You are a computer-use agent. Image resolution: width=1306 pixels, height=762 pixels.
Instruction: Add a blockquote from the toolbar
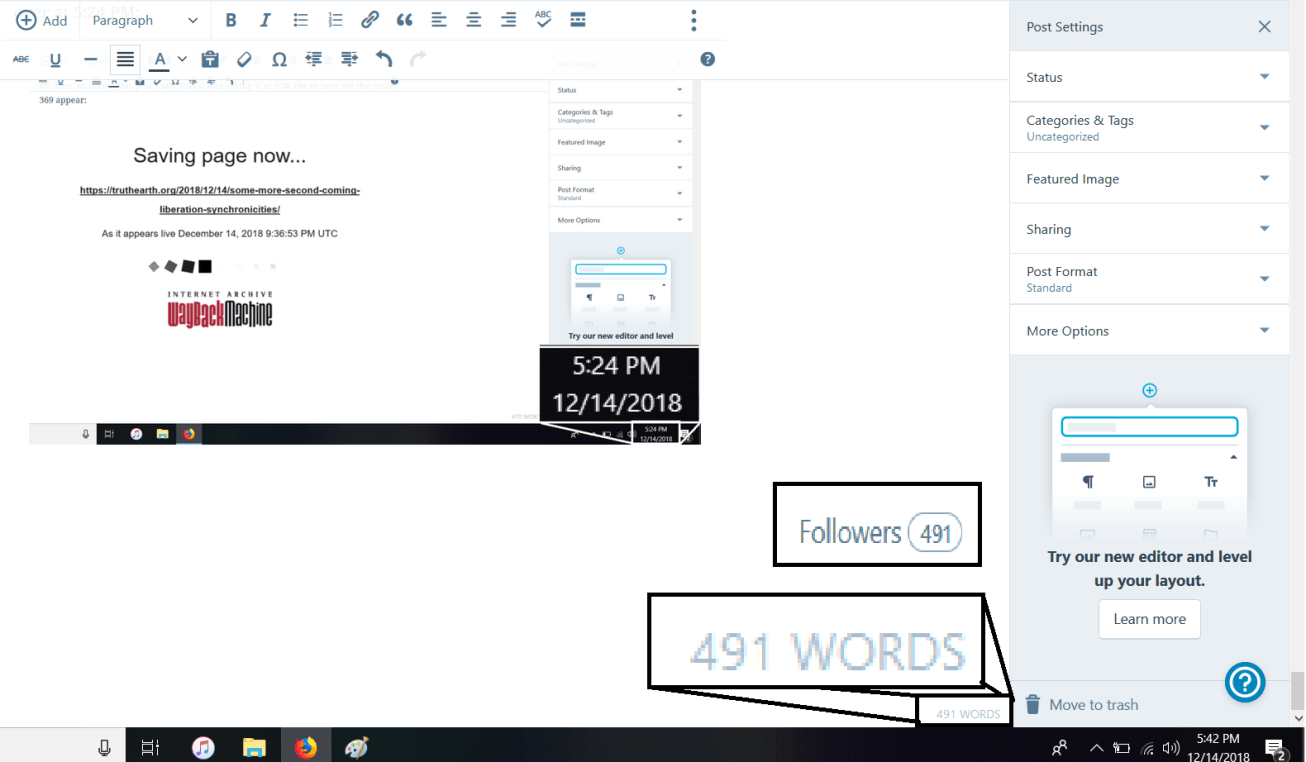(x=404, y=19)
